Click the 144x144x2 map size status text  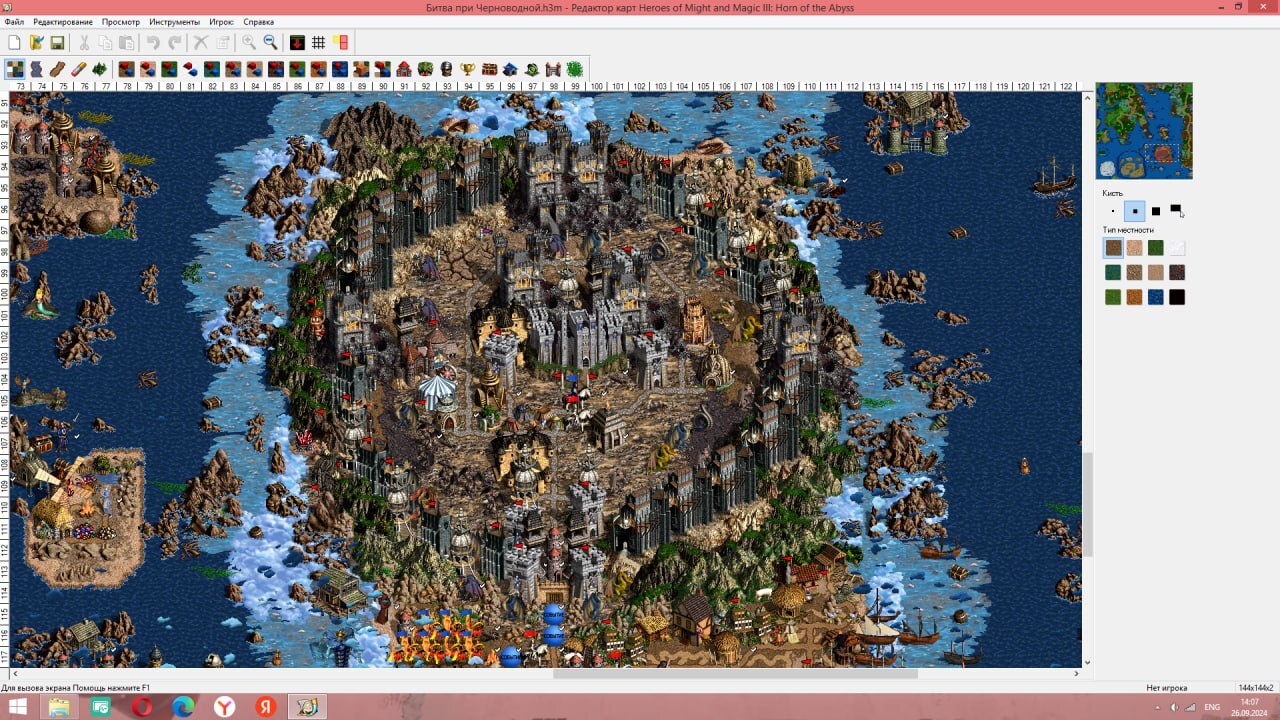click(1257, 688)
